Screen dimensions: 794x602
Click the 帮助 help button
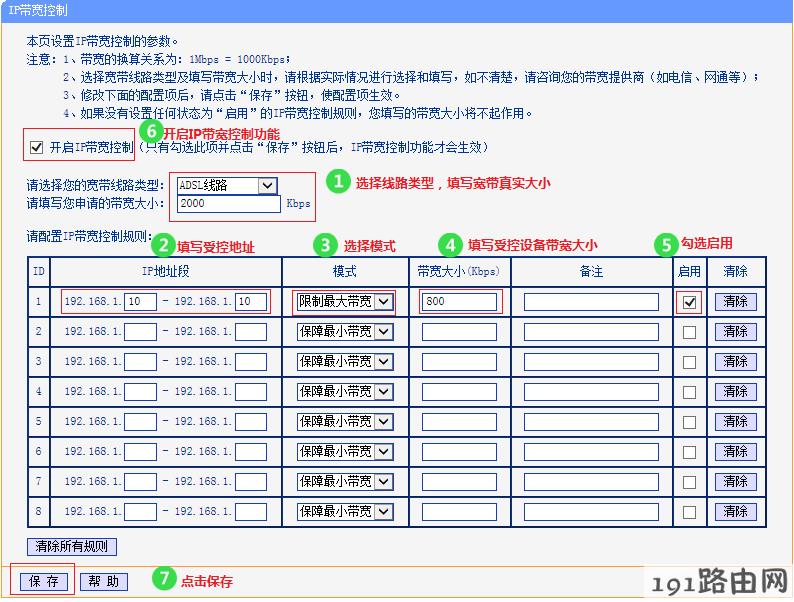pos(103,581)
